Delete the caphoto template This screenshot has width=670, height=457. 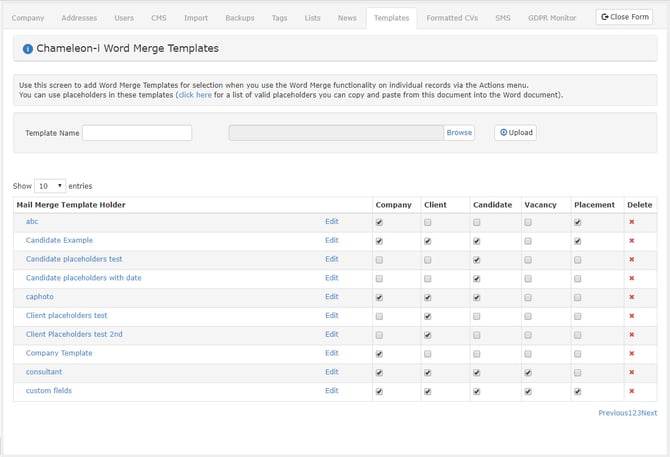pyautogui.click(x=632, y=297)
